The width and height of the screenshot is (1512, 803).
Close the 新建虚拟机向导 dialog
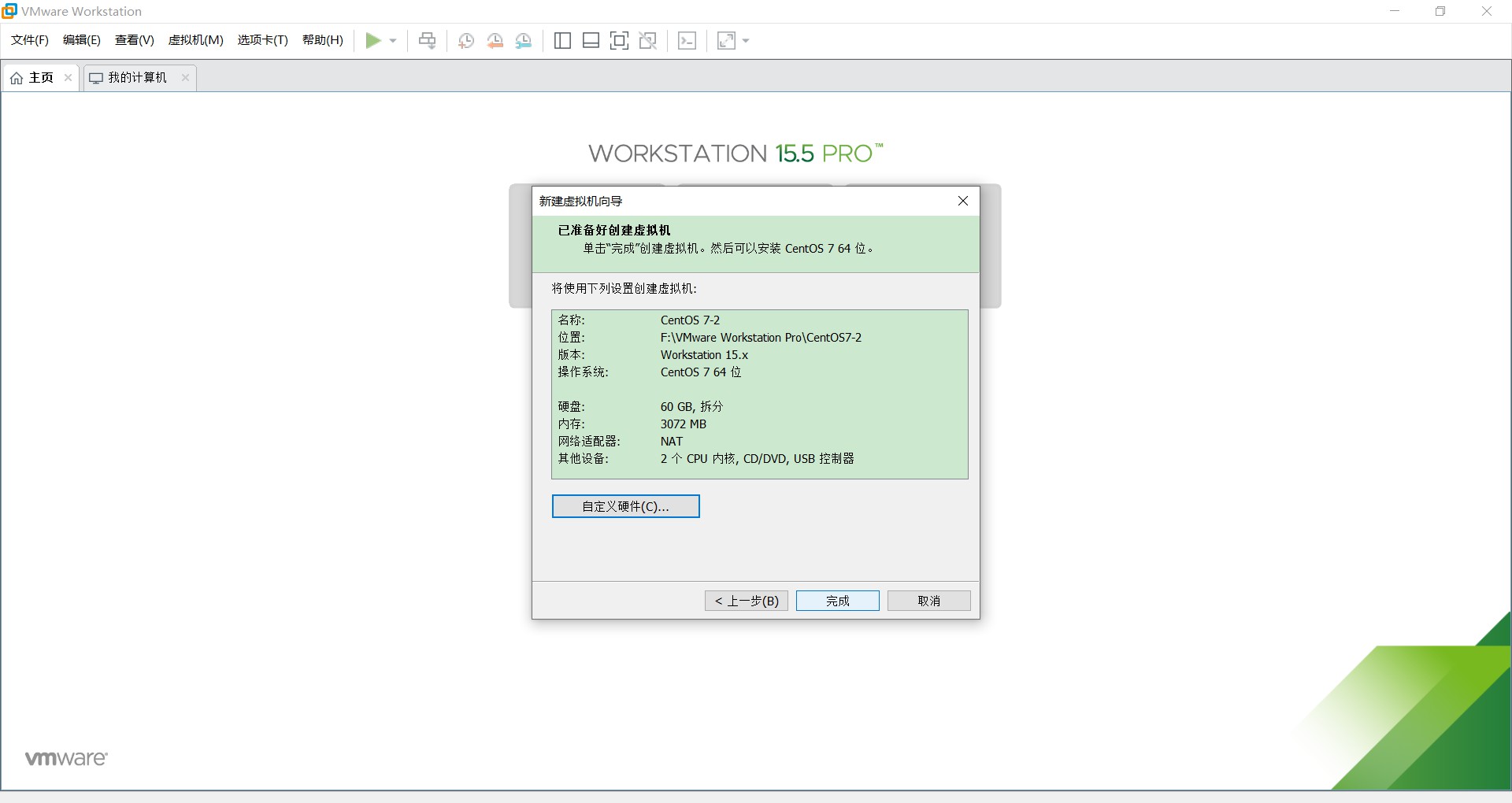963,201
